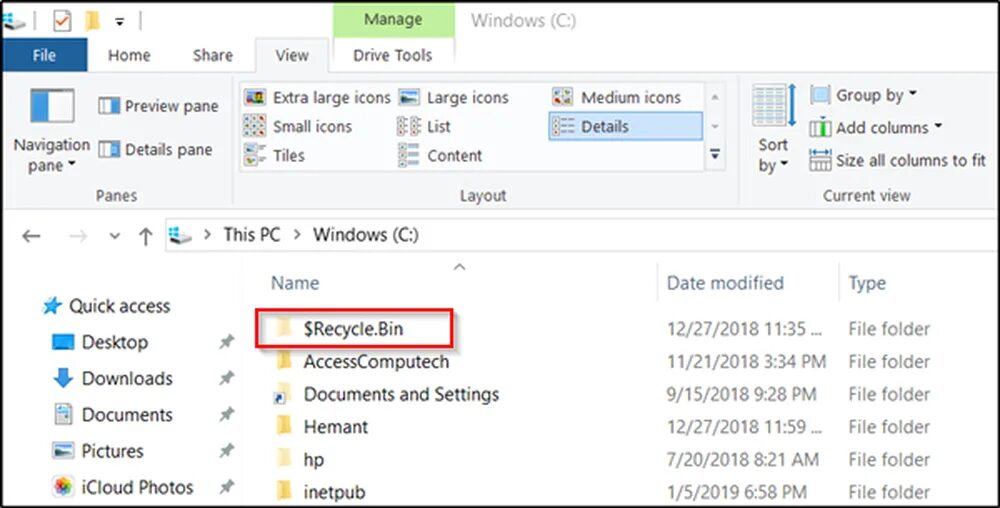The width and height of the screenshot is (1000, 508).
Task: Switch to Medium icons layout
Action: point(616,98)
